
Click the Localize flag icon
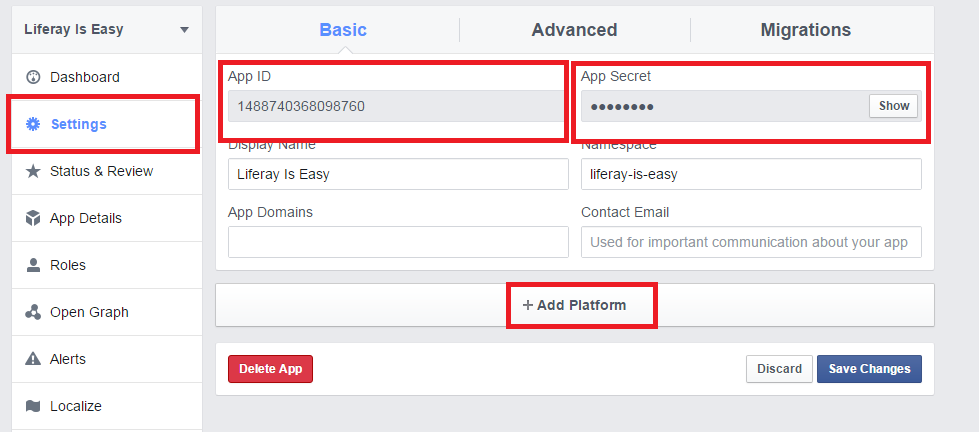(32, 406)
